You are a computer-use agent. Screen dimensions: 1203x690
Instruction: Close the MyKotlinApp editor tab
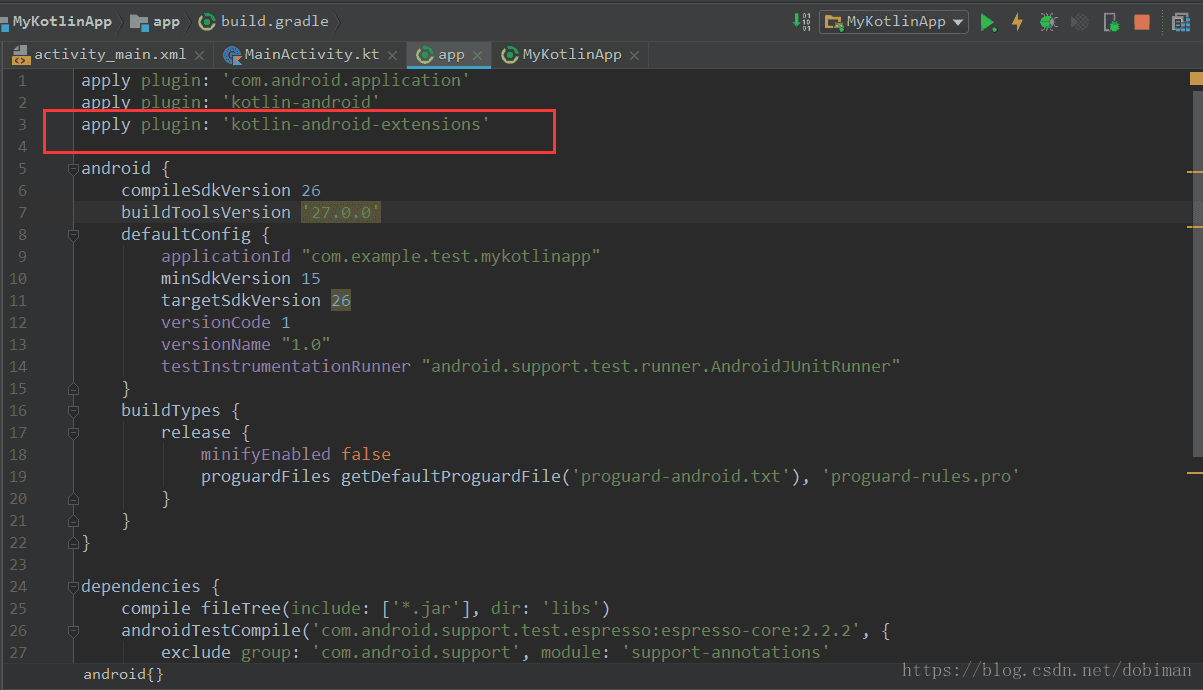tap(635, 56)
